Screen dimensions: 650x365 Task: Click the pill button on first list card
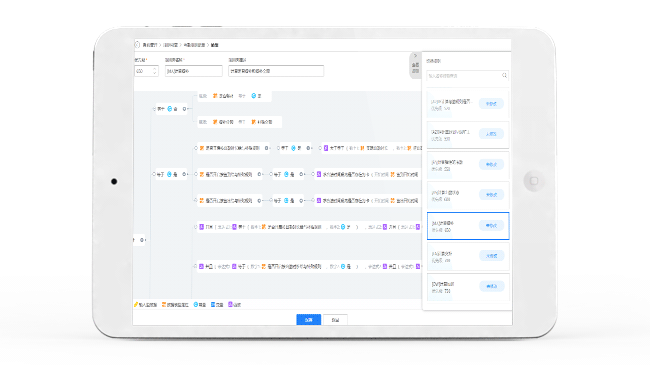(491, 104)
